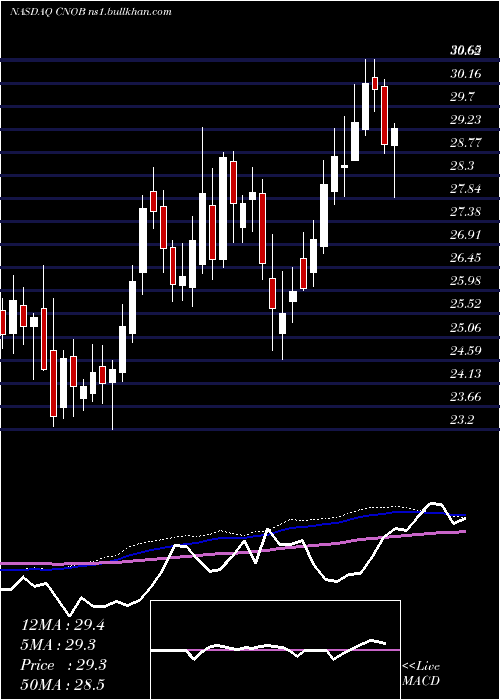
Task: Select the 27.38 price axis label
Action: (466, 212)
